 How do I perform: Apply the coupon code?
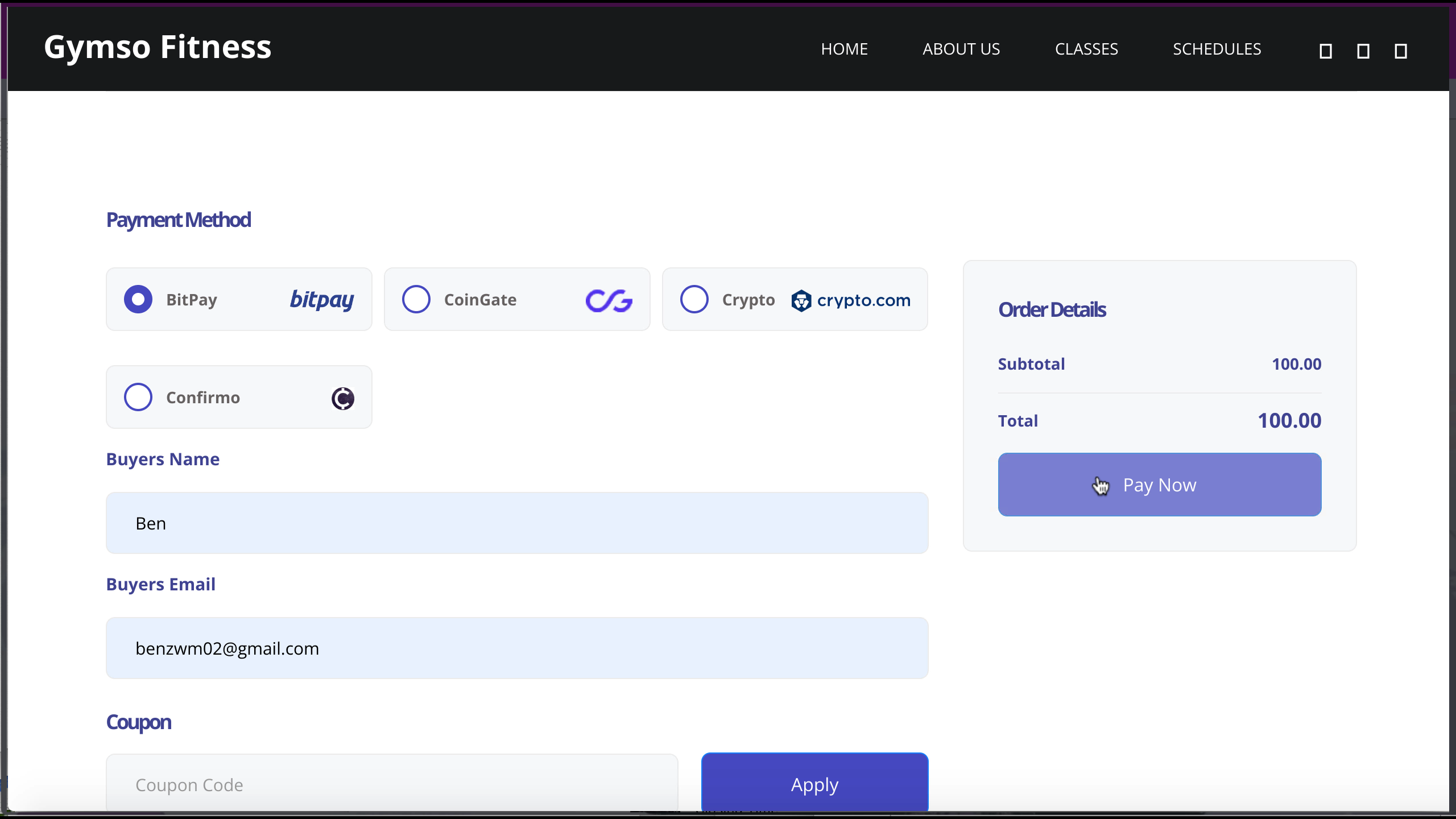(x=814, y=784)
